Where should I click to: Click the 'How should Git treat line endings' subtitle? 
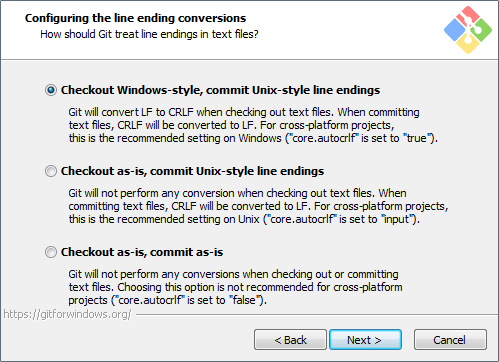pos(149,34)
